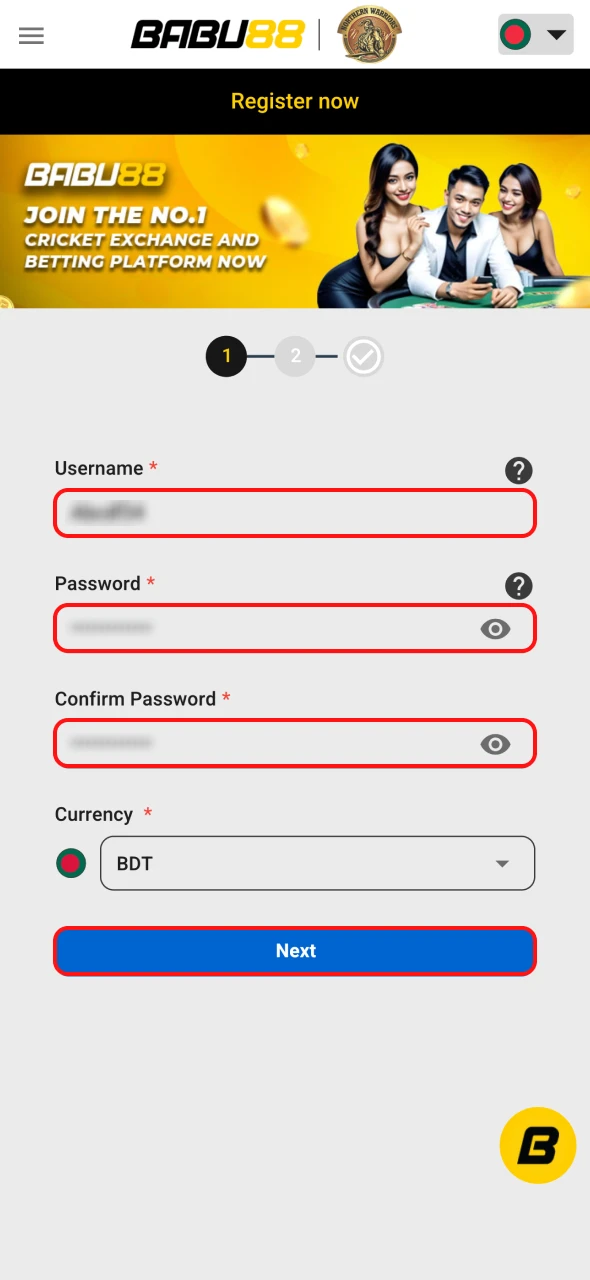Open the Password help question mark
The image size is (590, 1280).
coord(519,586)
